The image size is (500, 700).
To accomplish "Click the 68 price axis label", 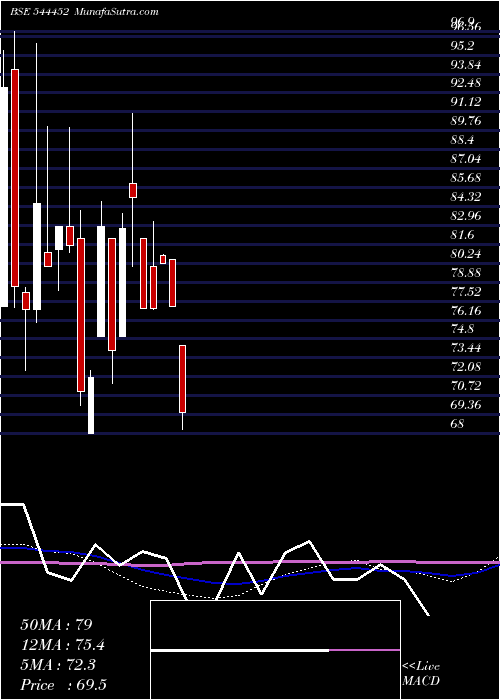I will (458, 424).
